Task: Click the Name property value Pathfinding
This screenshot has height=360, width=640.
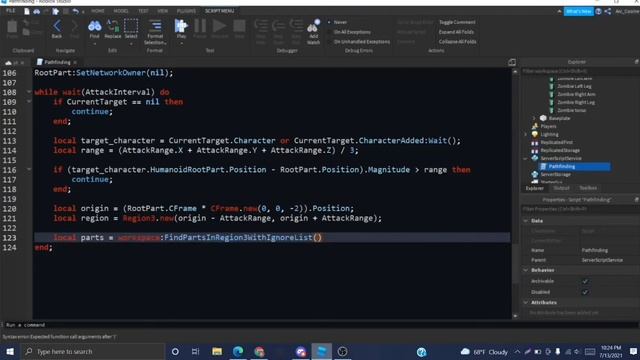Action: (595, 250)
